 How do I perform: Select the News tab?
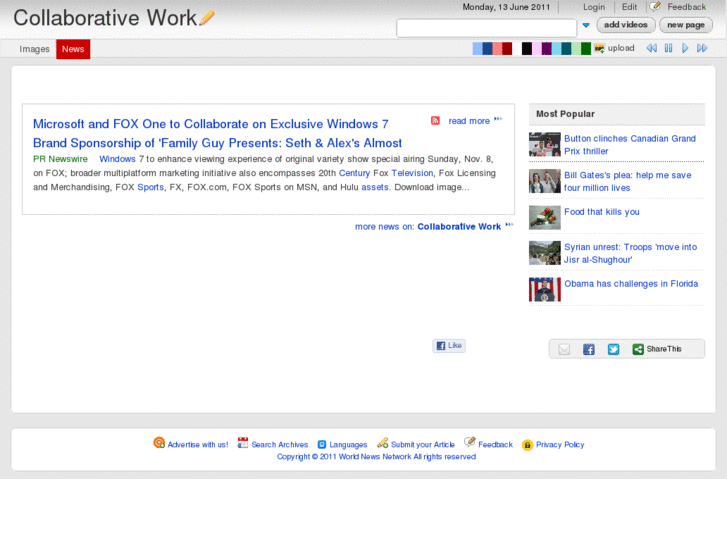tap(73, 49)
